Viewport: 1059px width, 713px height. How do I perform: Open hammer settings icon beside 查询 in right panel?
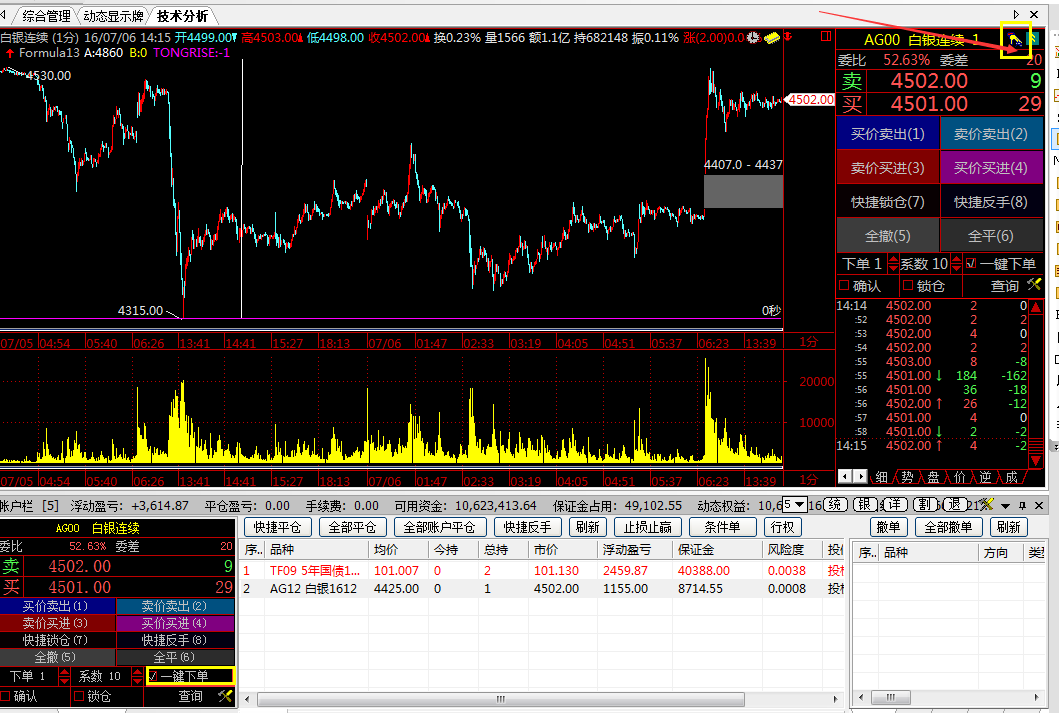(x=1034, y=286)
